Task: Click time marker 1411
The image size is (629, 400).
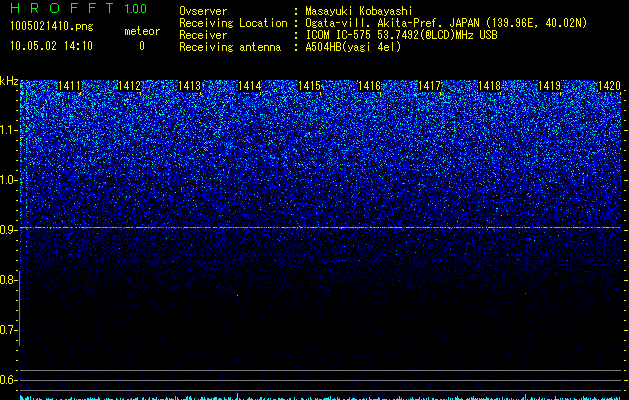Action: pos(70,86)
